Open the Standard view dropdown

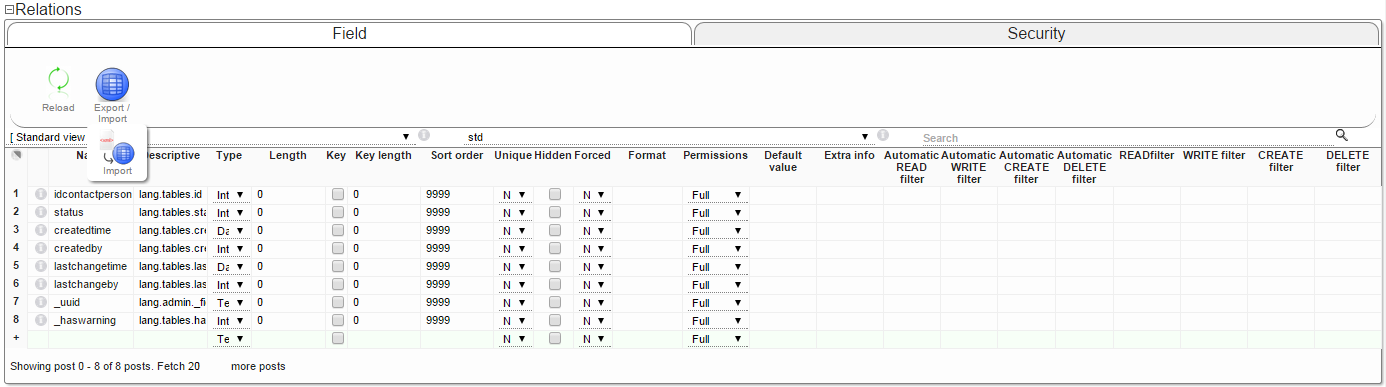pos(211,136)
